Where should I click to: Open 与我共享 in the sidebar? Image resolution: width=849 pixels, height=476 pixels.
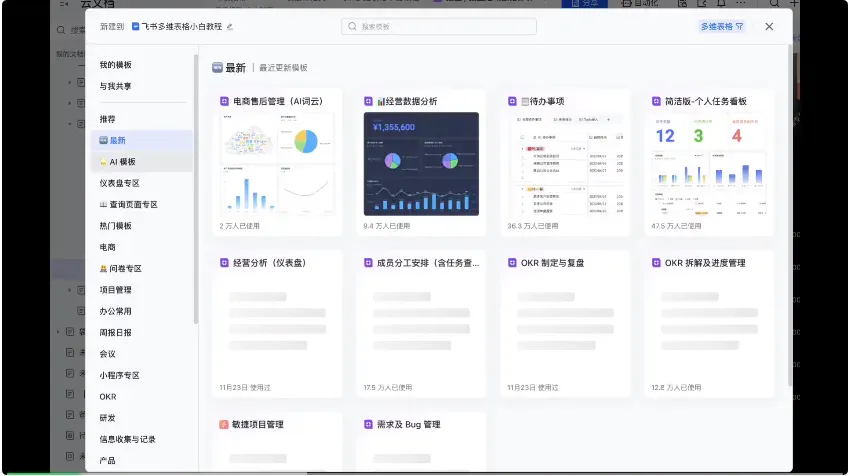click(115, 86)
